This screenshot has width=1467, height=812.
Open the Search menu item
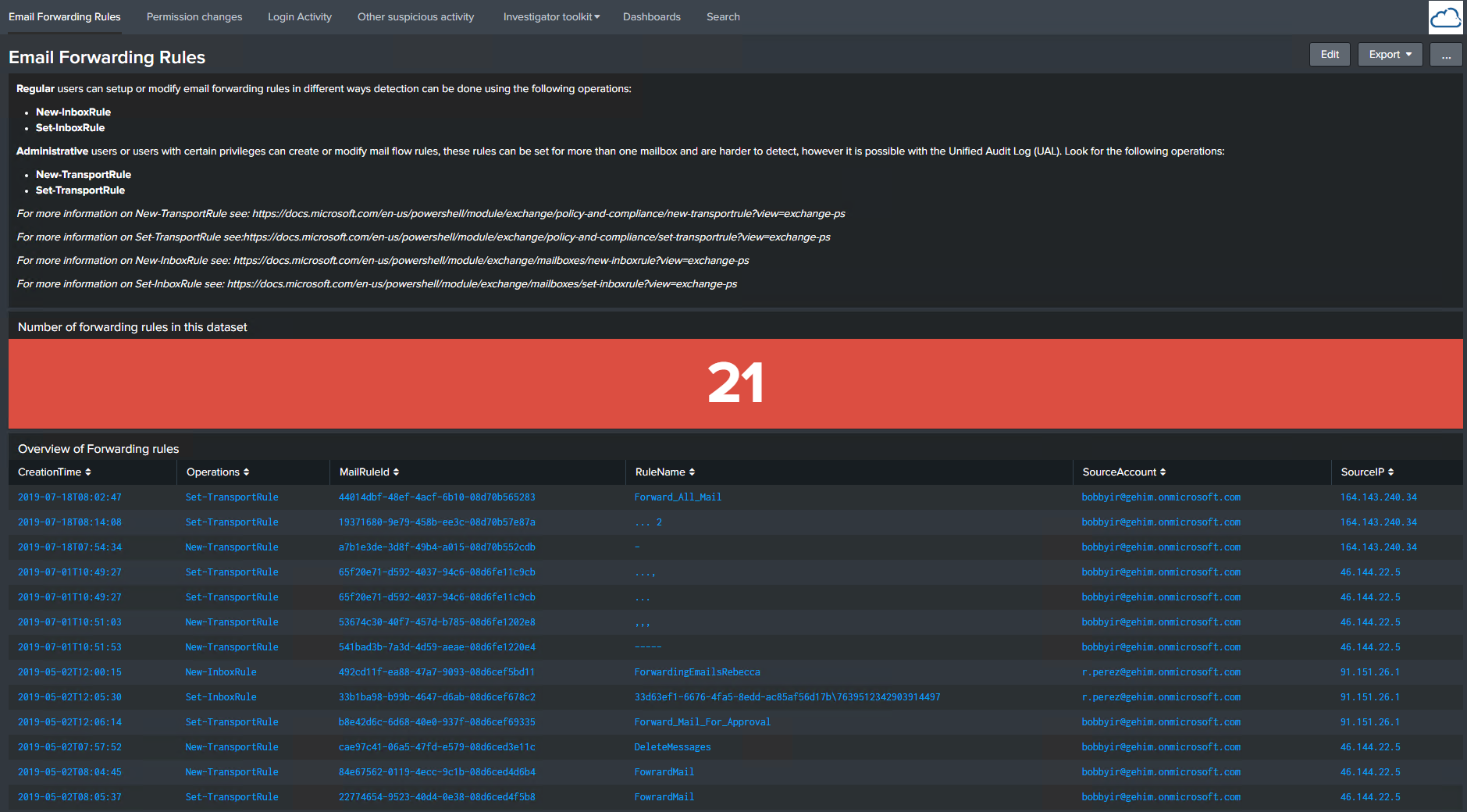click(723, 16)
